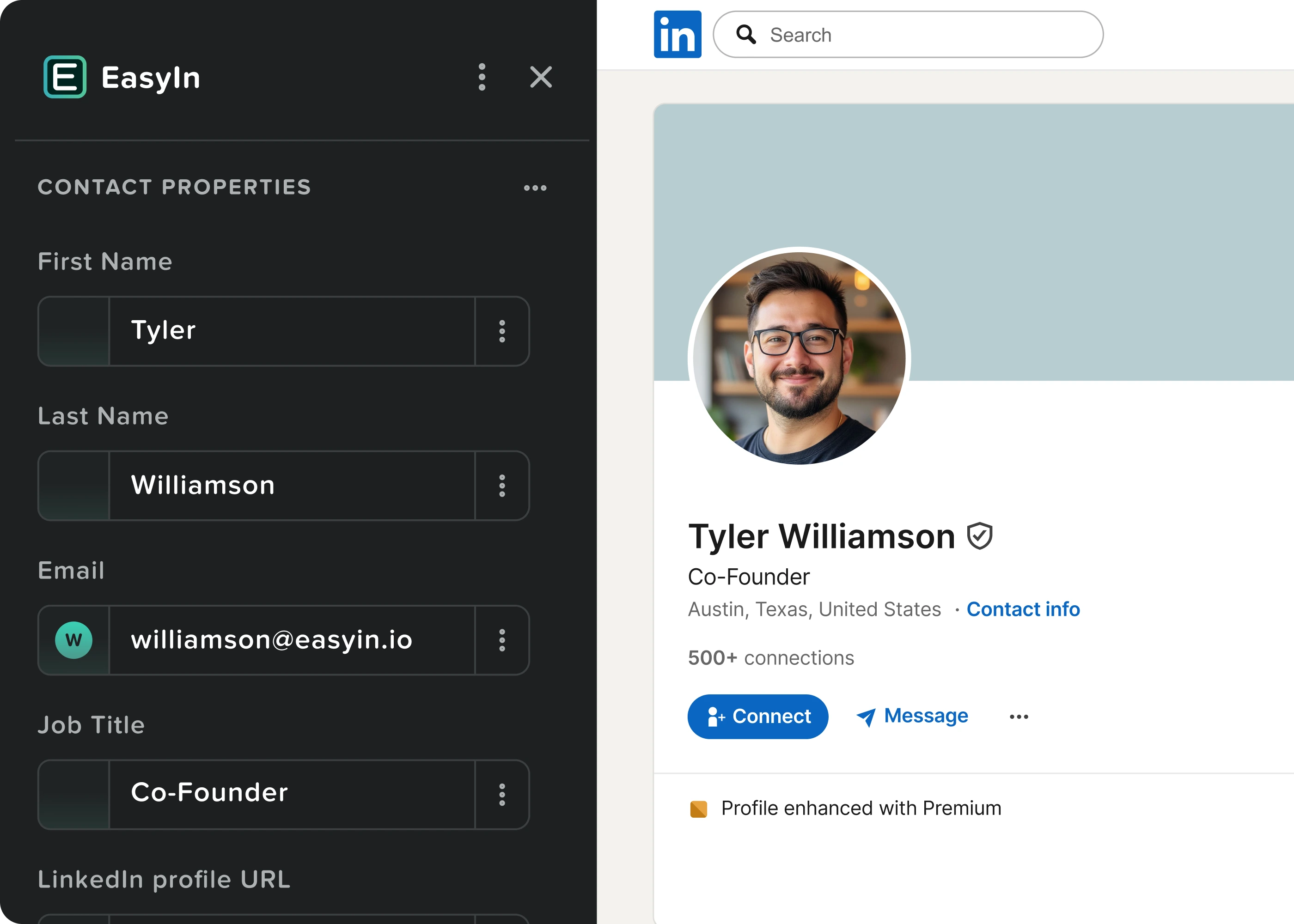Click the Tyler Williamson profile name
Image resolution: width=1294 pixels, height=924 pixels.
(x=822, y=536)
